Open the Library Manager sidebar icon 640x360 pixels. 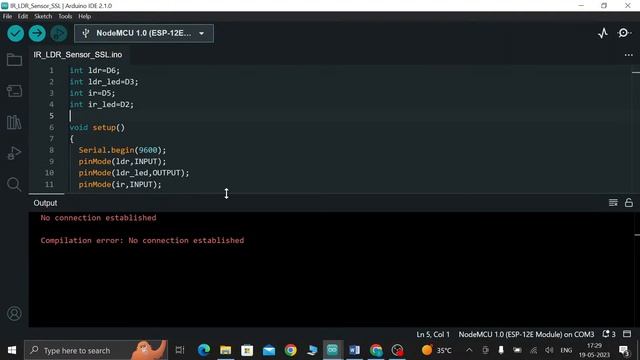pyautogui.click(x=14, y=122)
